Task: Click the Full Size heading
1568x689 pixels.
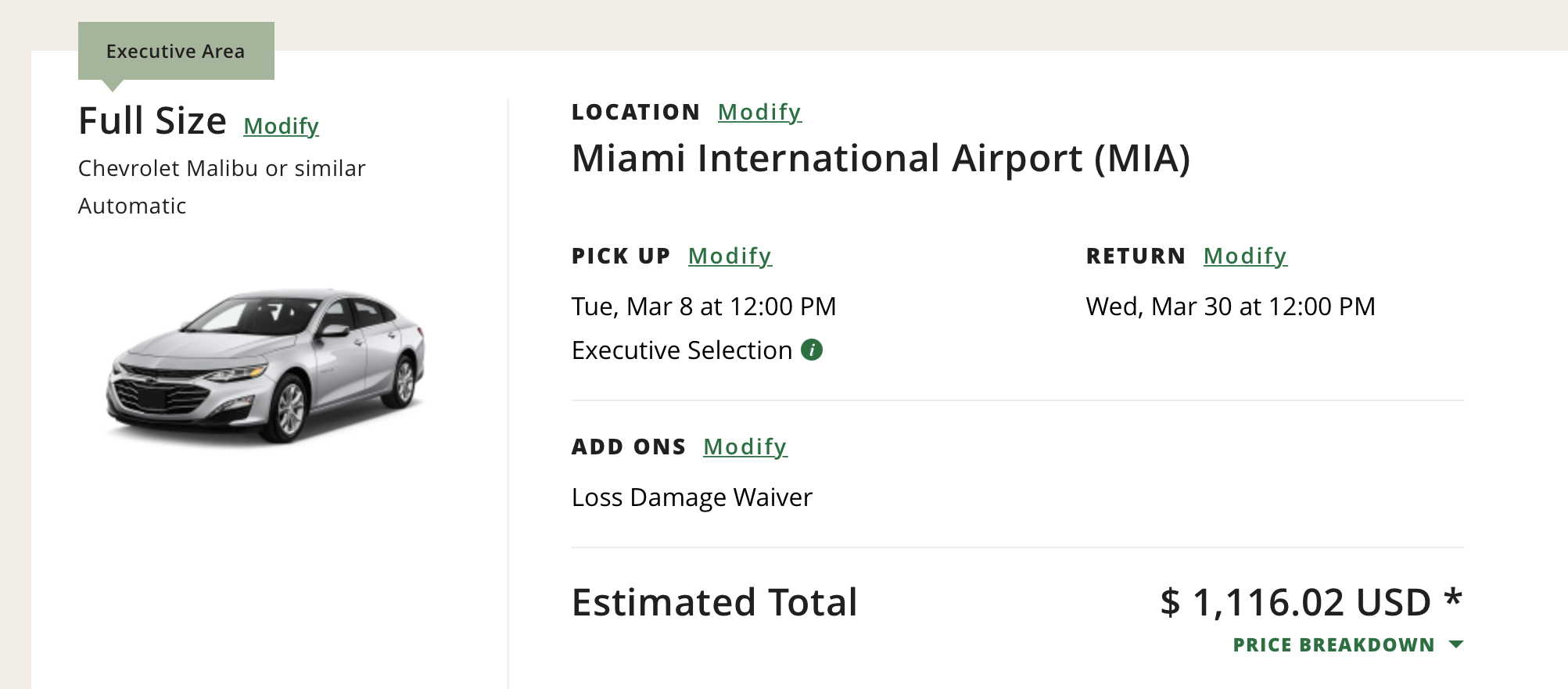Action: point(152,121)
